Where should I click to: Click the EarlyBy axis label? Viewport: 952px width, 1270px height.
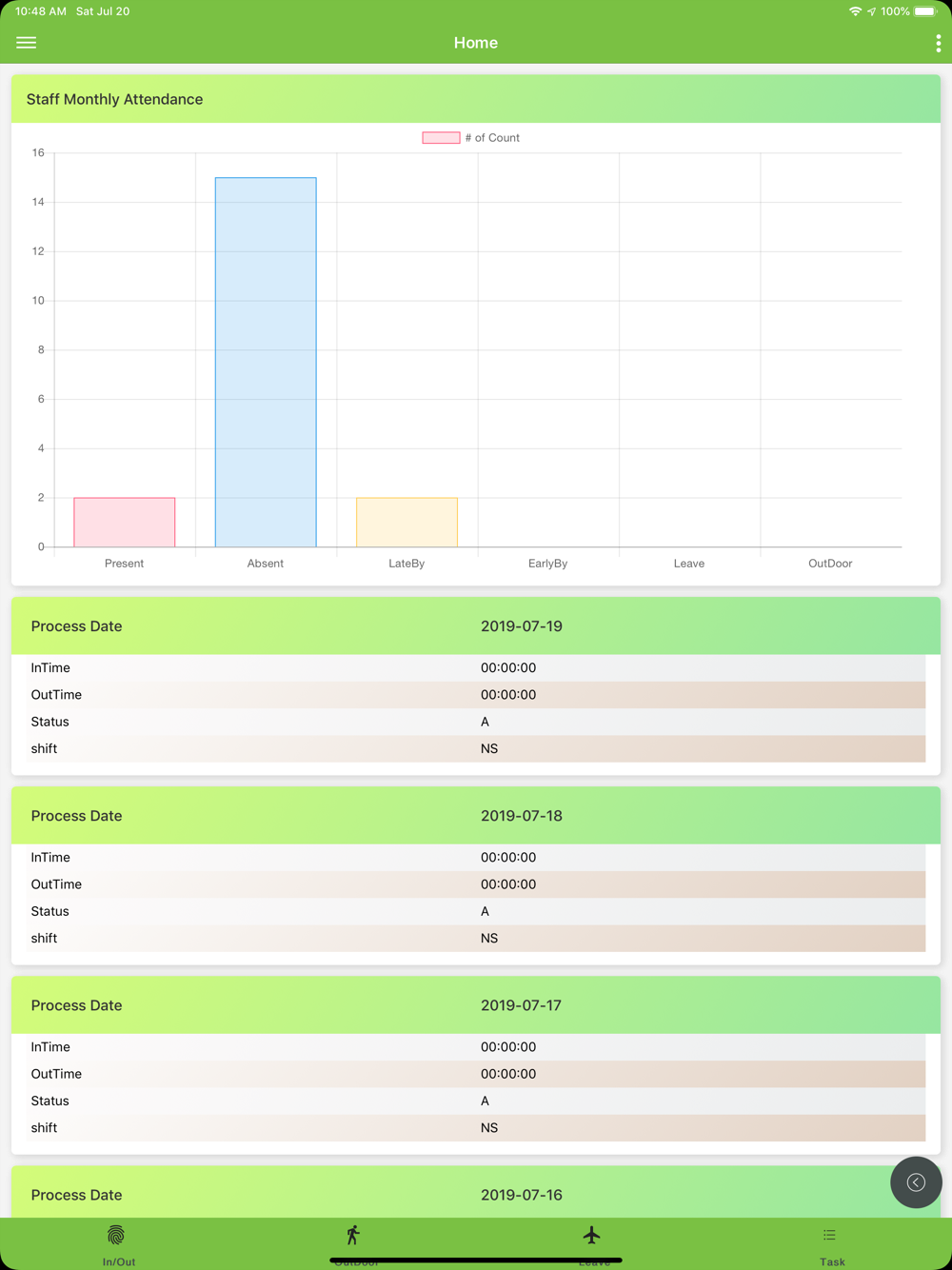click(547, 564)
